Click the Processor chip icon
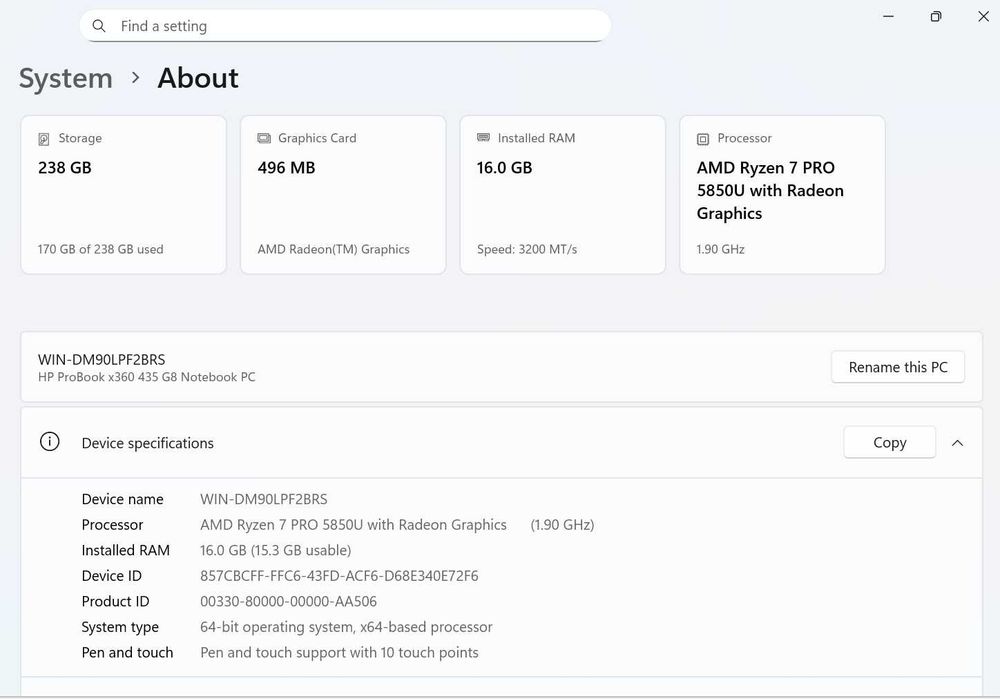The height and width of the screenshot is (699, 1000). coord(703,139)
